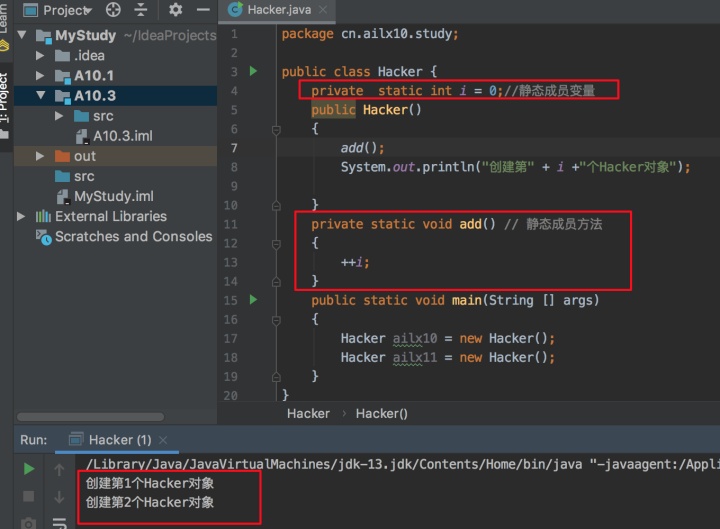Click the console output 创建第2个Hacker对象

pyautogui.click(x=150, y=502)
